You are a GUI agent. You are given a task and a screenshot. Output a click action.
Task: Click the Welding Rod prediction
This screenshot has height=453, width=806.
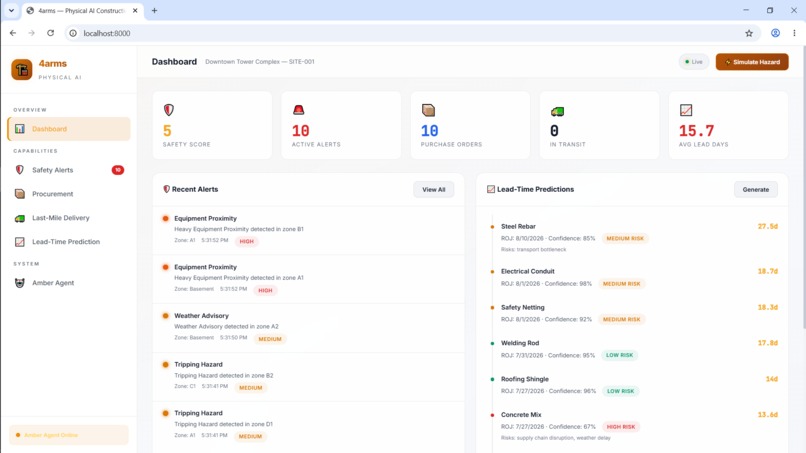[634, 349]
